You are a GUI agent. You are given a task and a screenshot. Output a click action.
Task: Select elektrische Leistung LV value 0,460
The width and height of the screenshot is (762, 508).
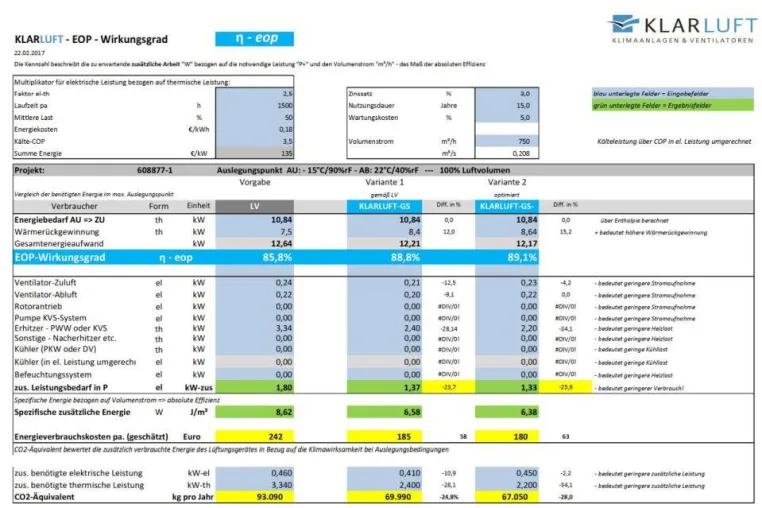(x=255, y=473)
